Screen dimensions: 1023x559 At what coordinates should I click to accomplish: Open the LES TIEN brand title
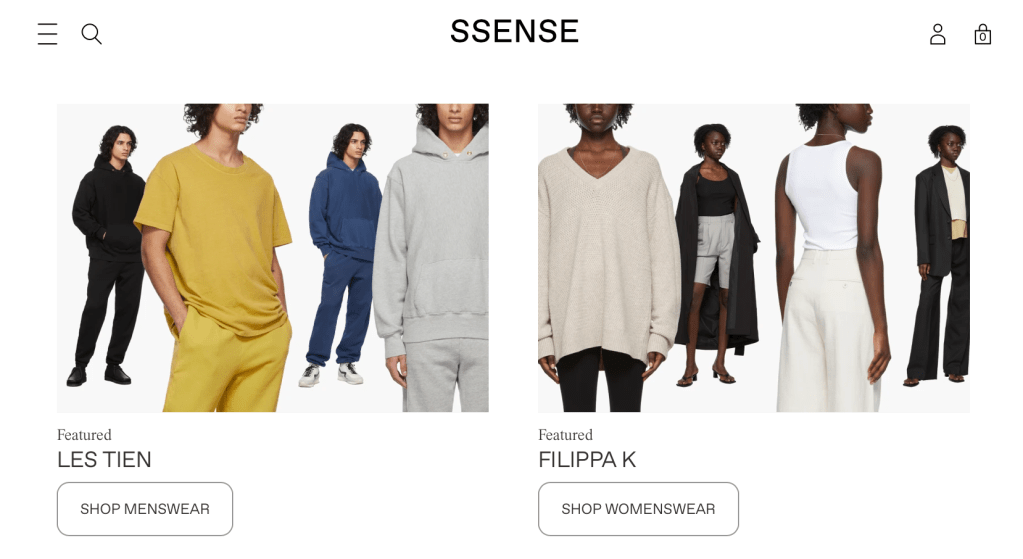(x=104, y=459)
